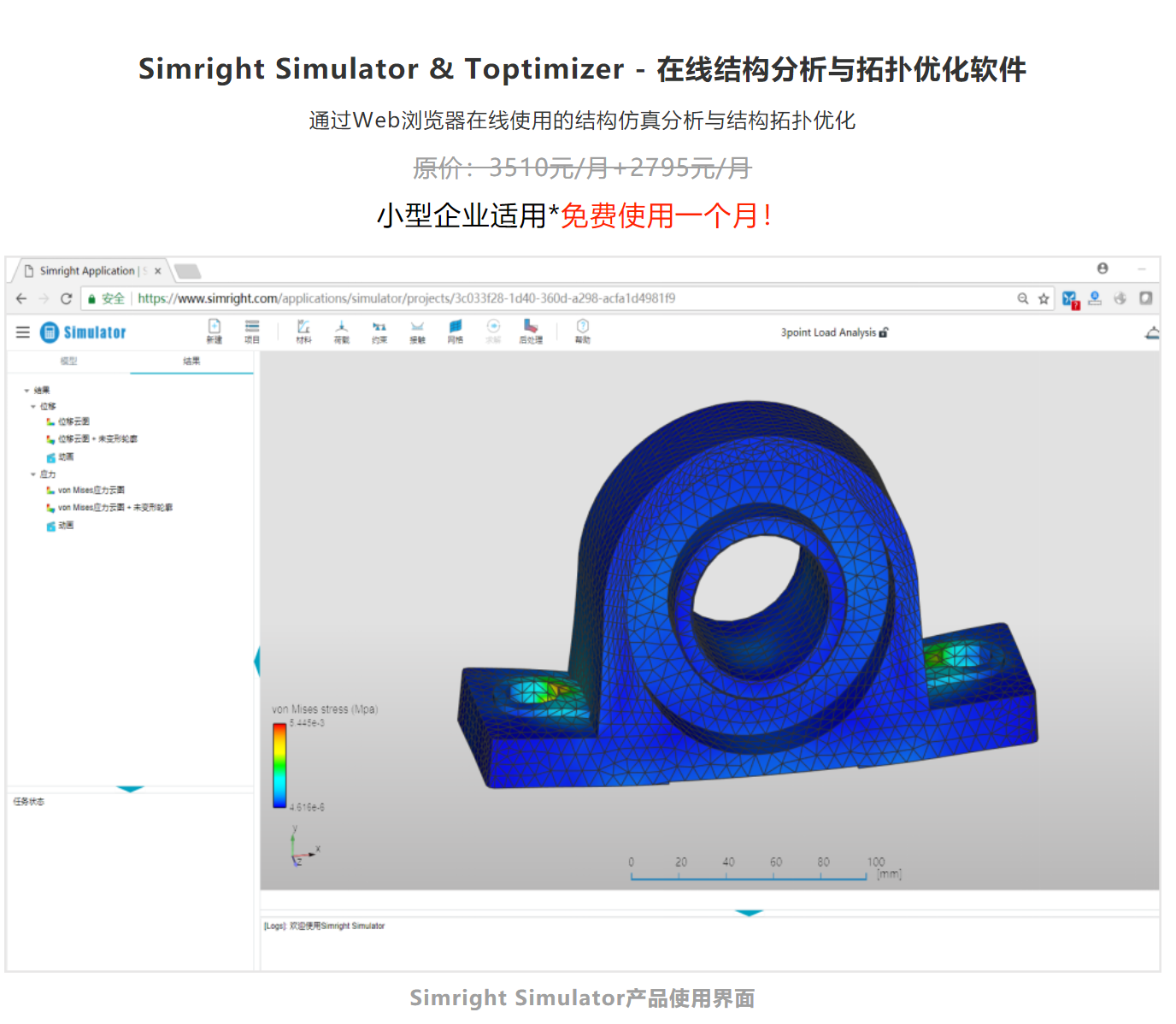The width and height of the screenshot is (1176, 1024).
Task: Click the blue stamp-shaped browser extension icon
Action: tap(1095, 298)
